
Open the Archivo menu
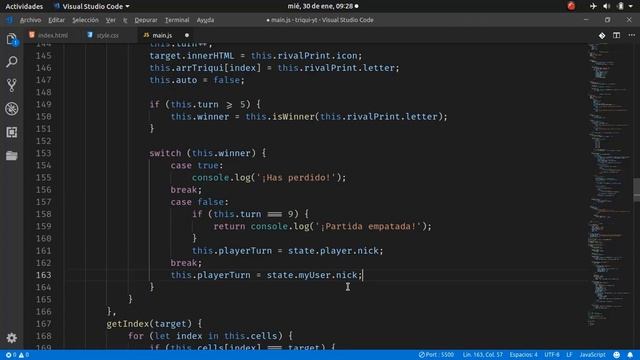[30, 20]
